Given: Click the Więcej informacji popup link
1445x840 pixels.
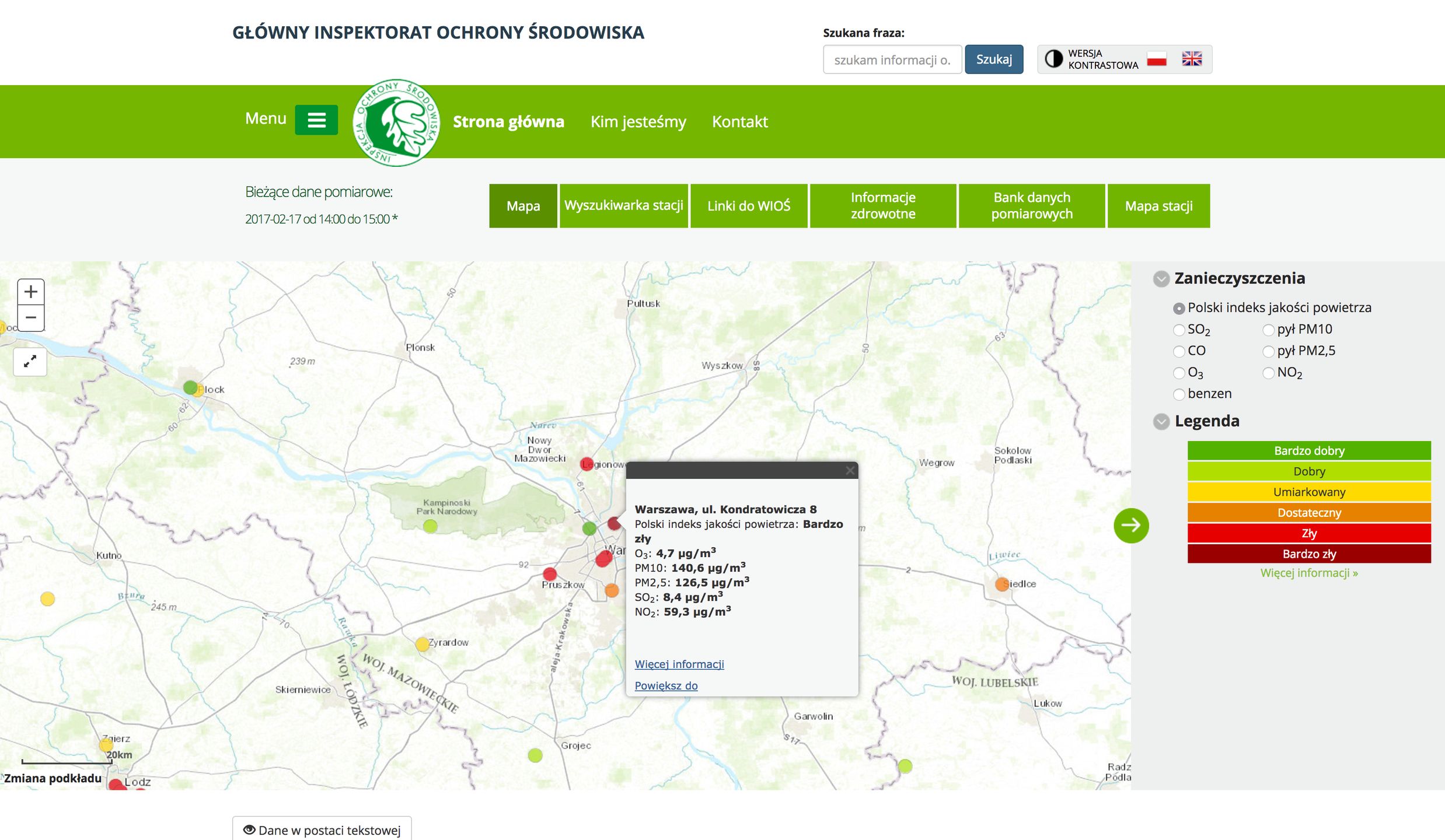Looking at the screenshot, I should (x=679, y=664).
